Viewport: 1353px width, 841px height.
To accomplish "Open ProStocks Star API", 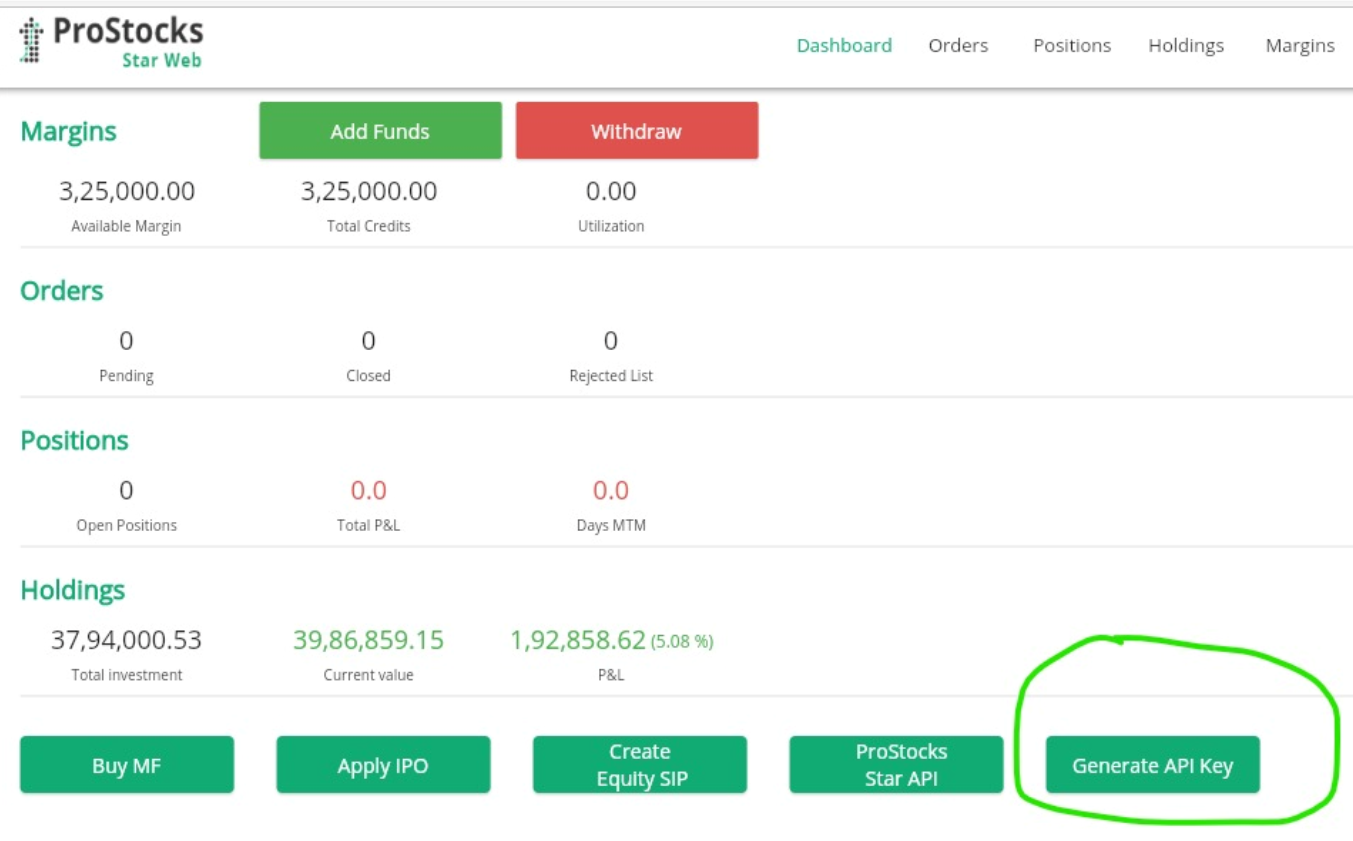I will [896, 765].
